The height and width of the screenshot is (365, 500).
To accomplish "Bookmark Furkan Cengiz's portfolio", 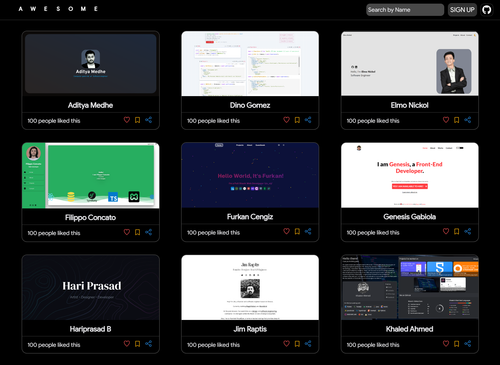I will pyautogui.click(x=297, y=231).
